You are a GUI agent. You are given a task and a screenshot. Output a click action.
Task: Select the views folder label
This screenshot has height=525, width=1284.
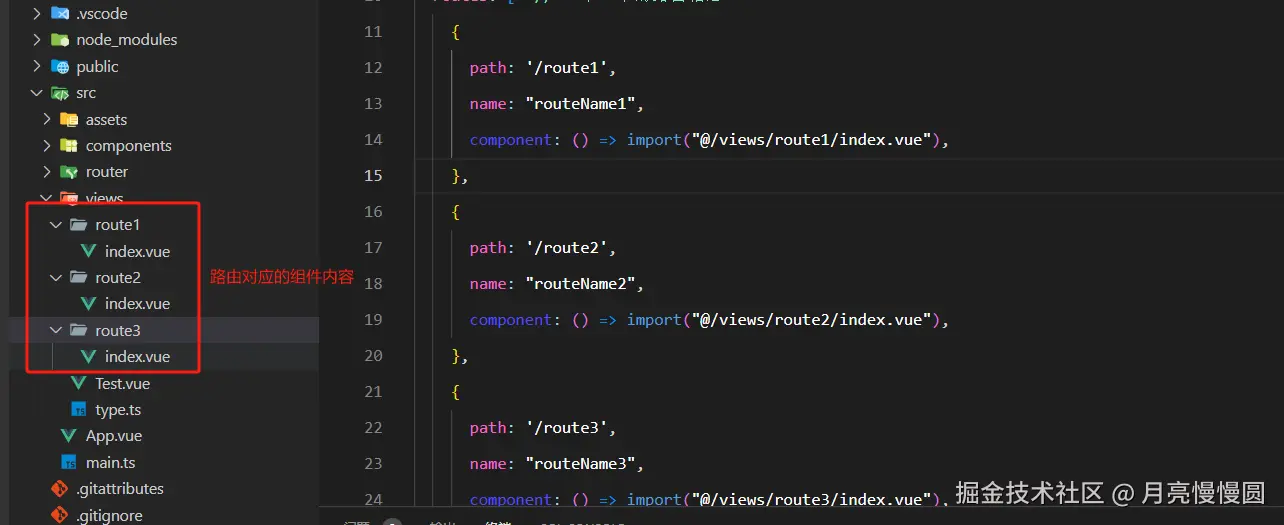105,198
